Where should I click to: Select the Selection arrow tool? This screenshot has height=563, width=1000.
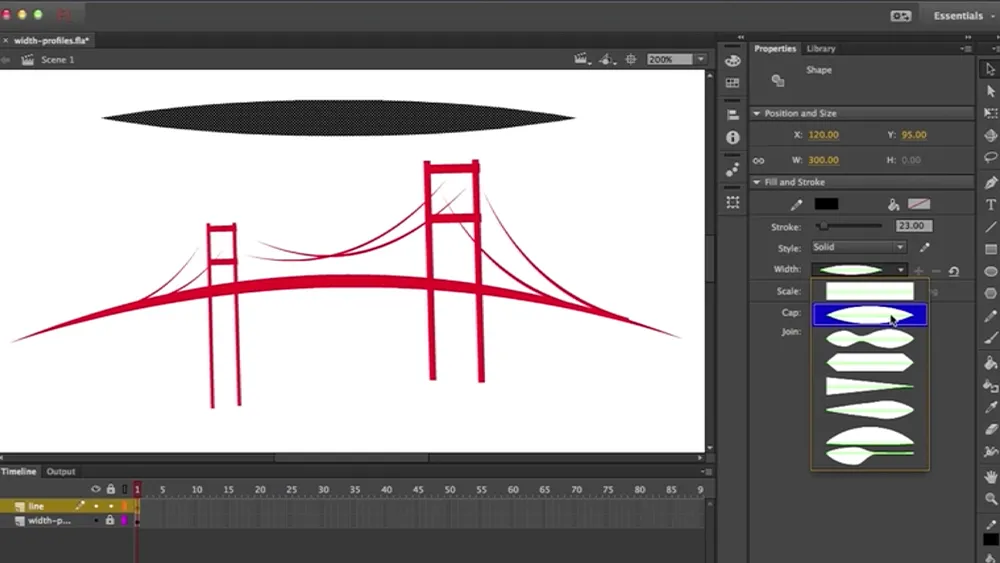point(990,69)
